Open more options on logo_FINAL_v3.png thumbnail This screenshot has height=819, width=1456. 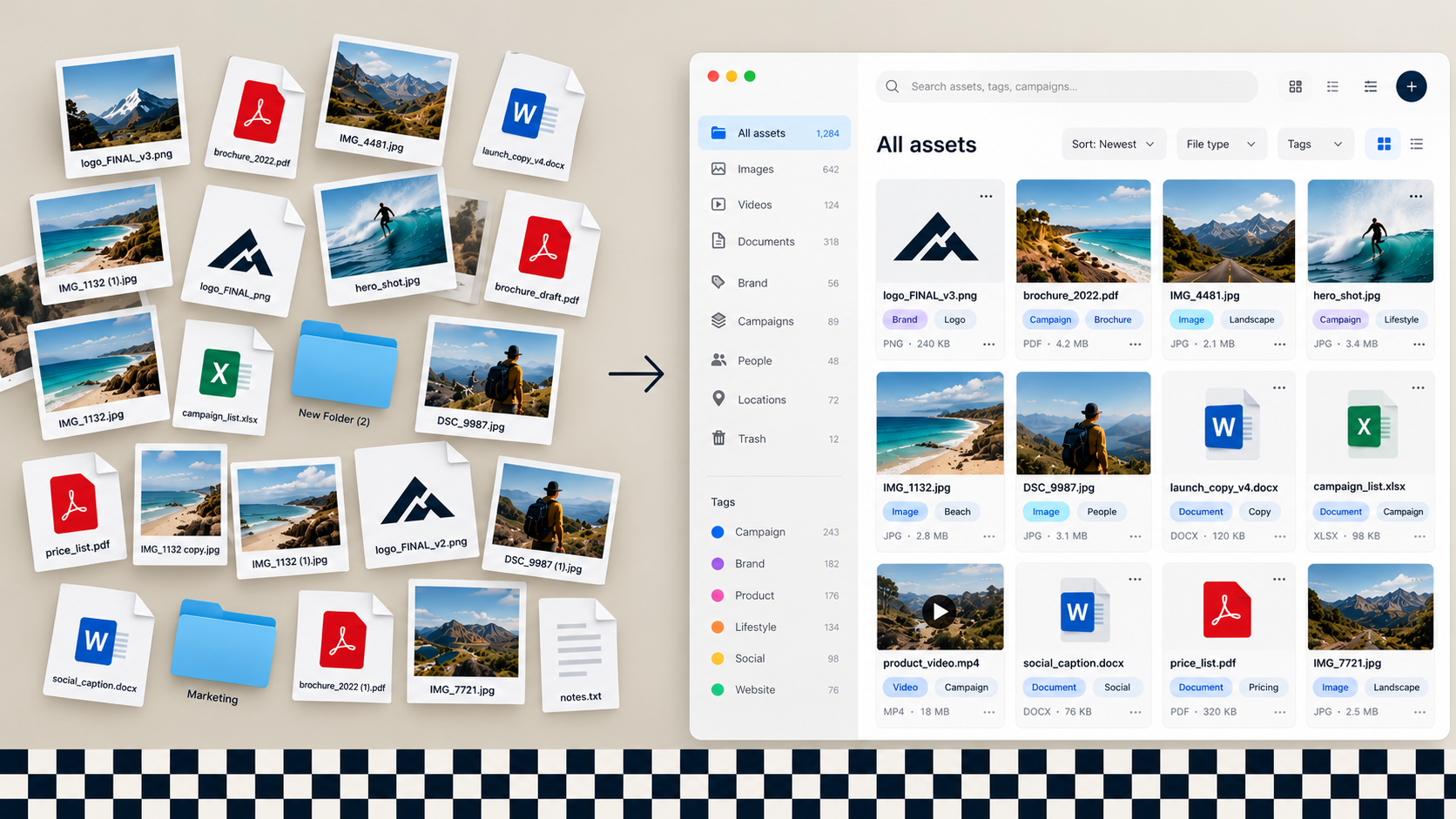[x=986, y=196]
